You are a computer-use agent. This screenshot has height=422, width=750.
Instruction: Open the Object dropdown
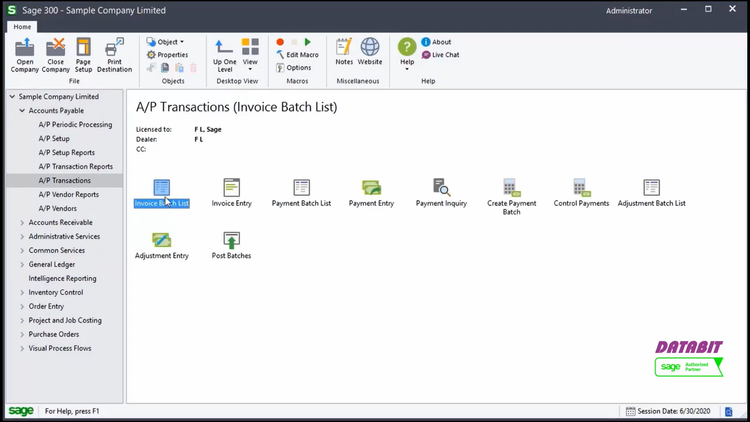coord(165,42)
